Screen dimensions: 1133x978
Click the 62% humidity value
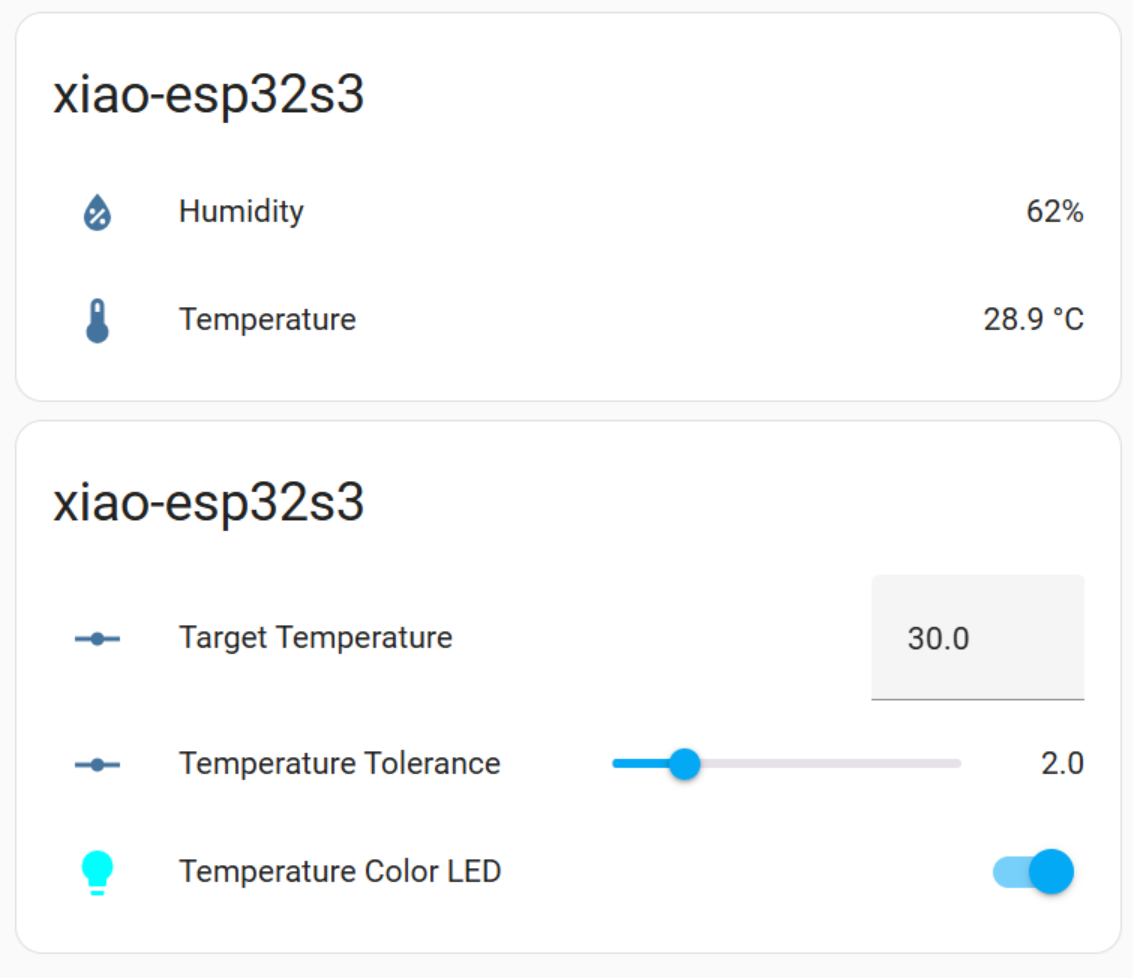[1055, 212]
